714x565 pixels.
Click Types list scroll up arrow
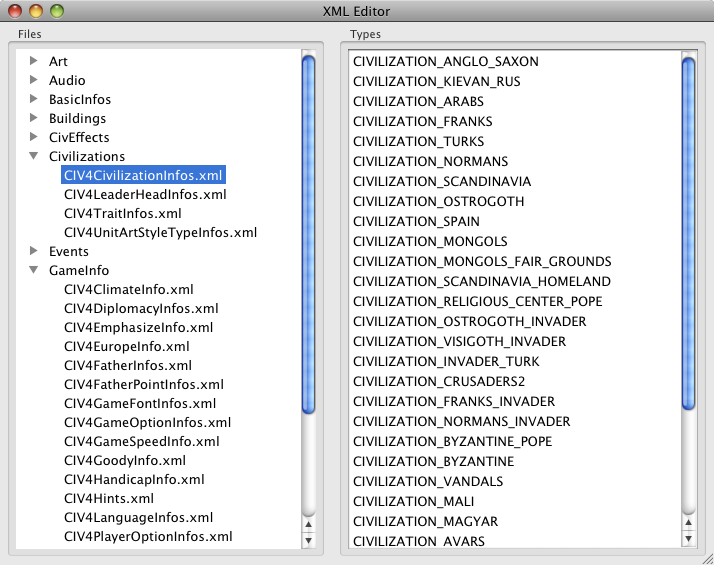[x=688, y=522]
